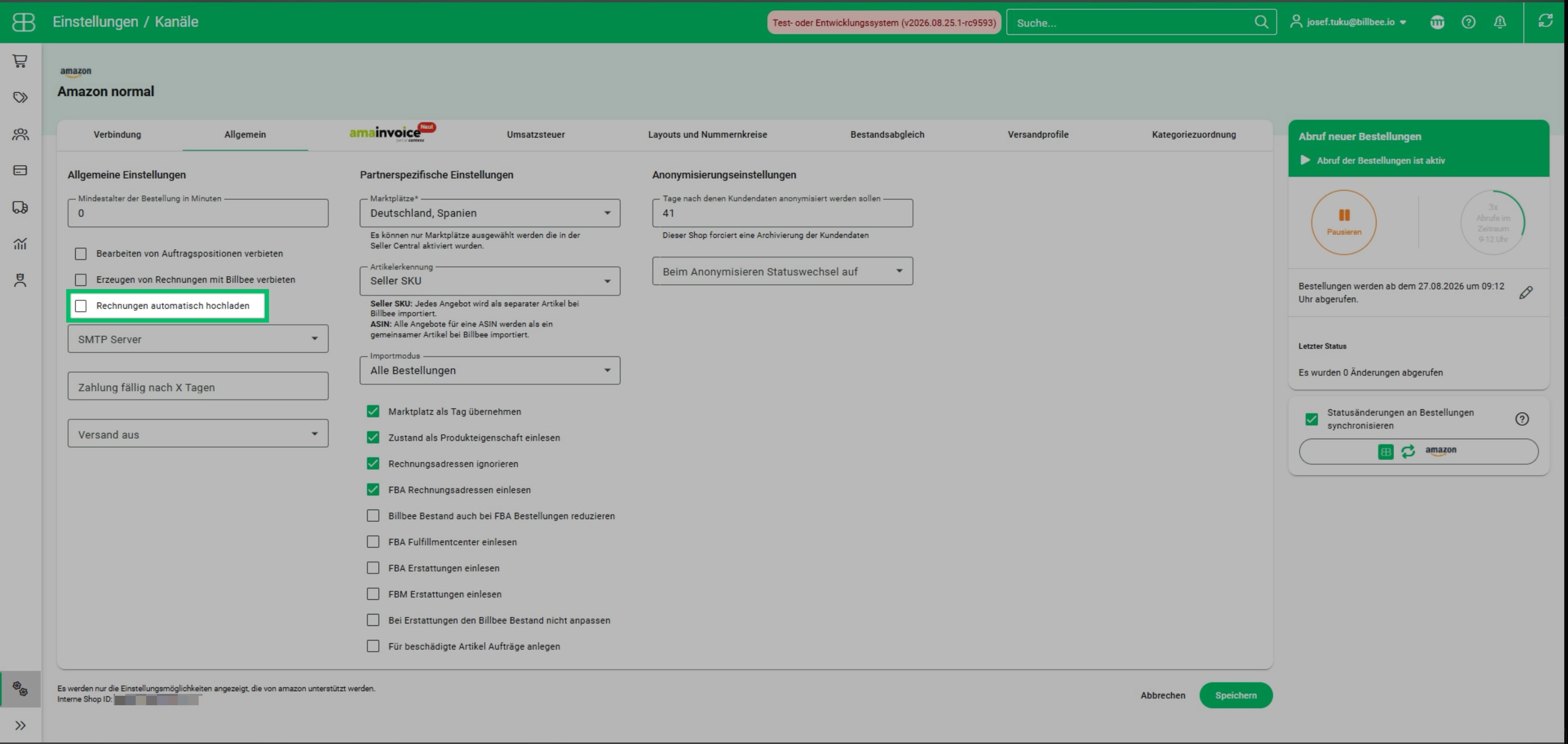Image resolution: width=1568 pixels, height=744 pixels.
Task: Open the josef.tuku user account menu
Action: tap(1349, 22)
